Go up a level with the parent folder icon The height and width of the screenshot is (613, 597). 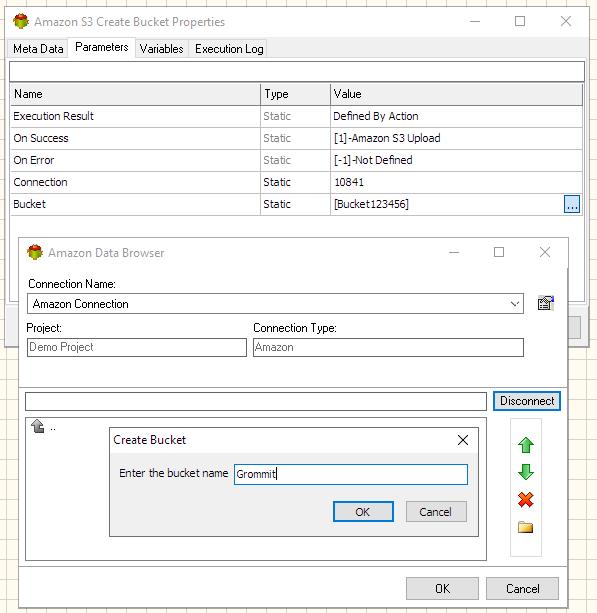click(x=38, y=426)
